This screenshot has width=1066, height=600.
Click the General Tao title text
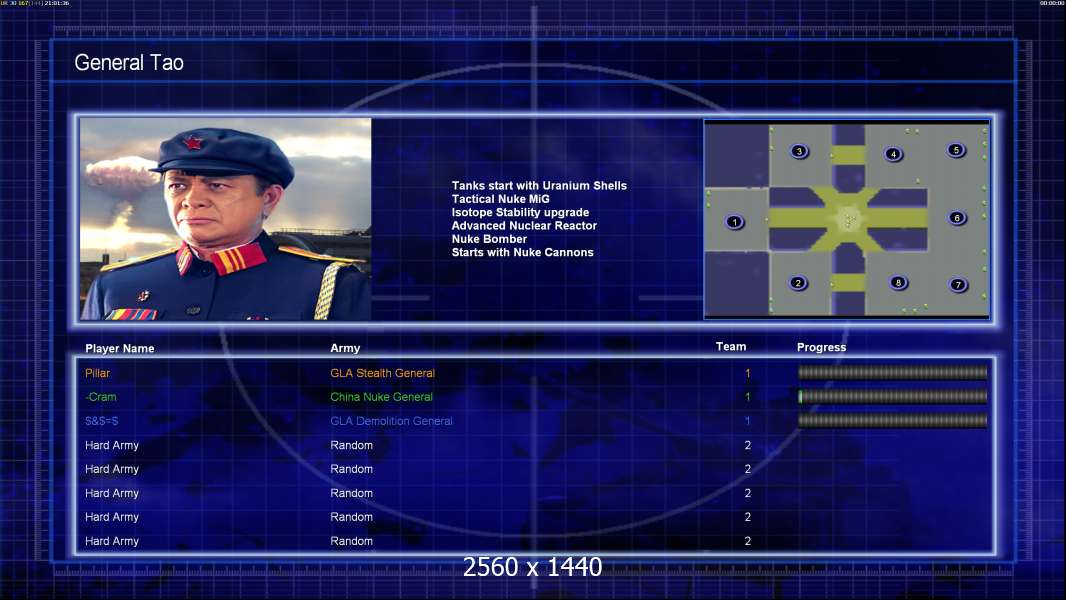(129, 63)
